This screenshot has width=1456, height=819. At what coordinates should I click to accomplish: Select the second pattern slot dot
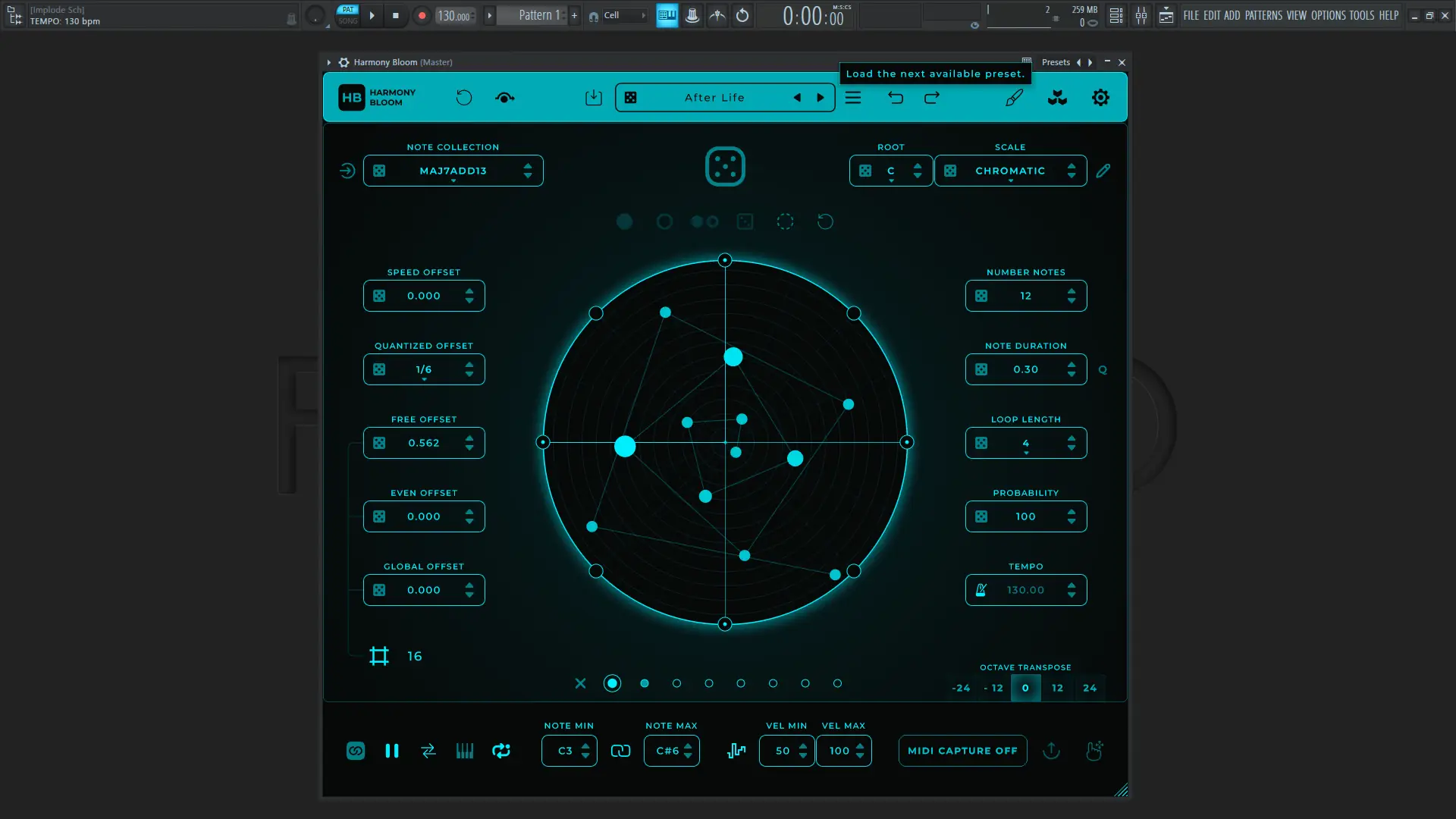[645, 683]
